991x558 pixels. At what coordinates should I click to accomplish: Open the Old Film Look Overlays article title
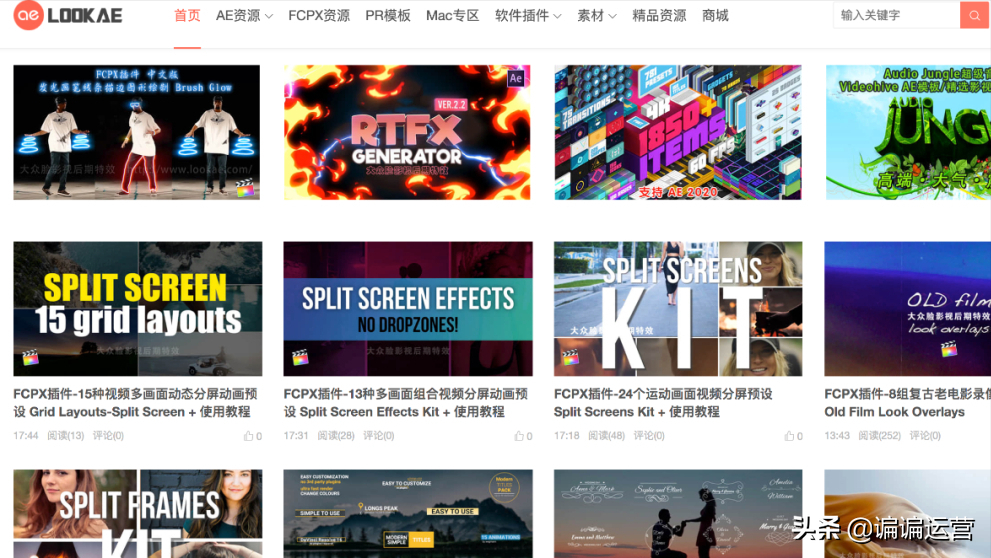click(x=908, y=403)
